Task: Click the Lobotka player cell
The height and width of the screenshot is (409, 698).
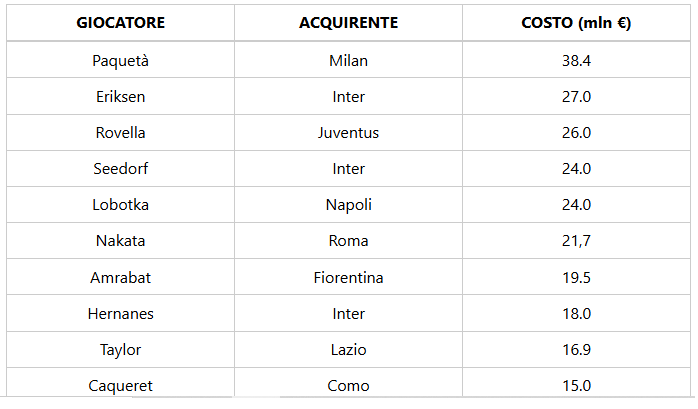Action: [x=121, y=205]
